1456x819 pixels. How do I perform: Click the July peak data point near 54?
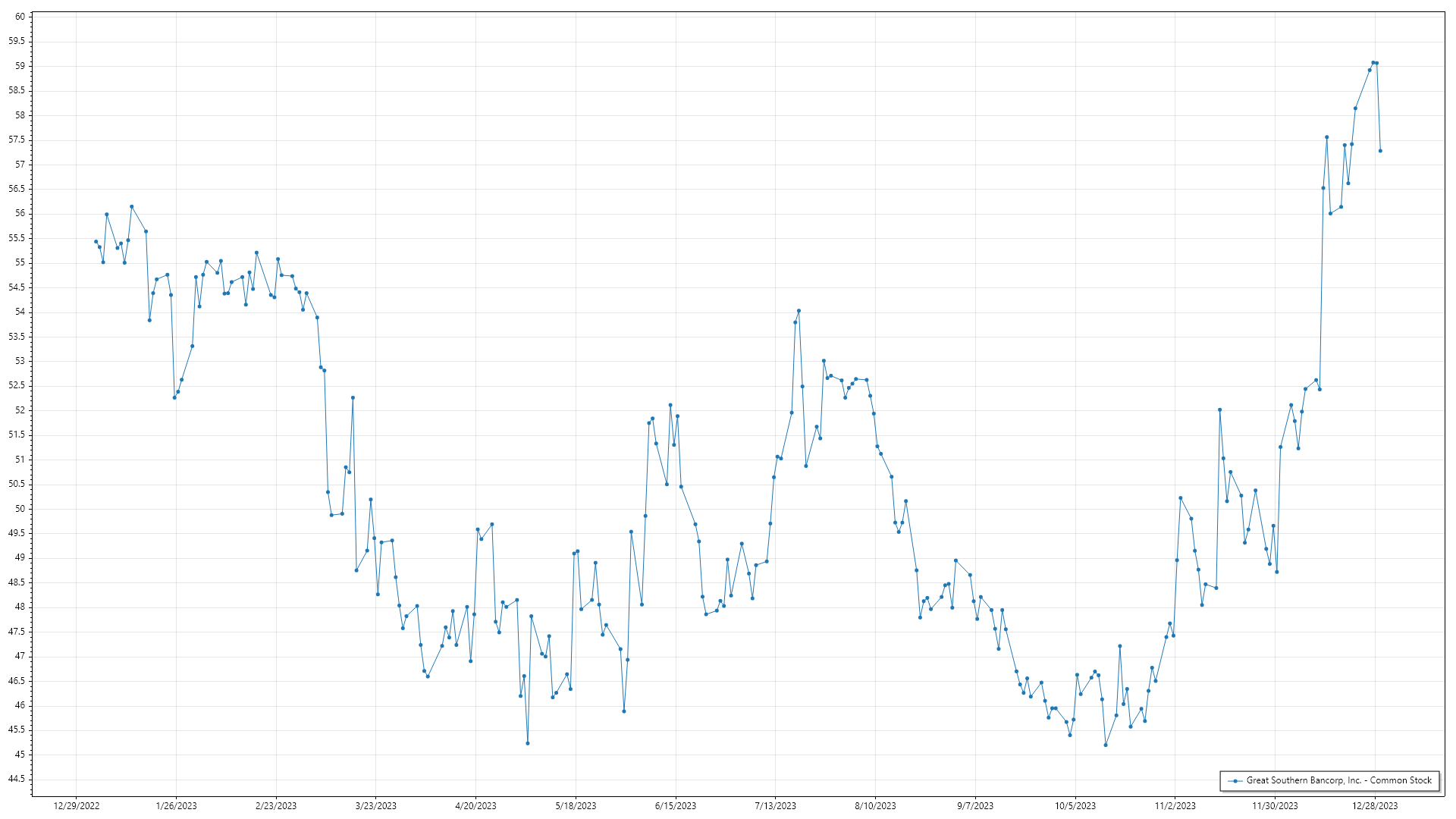[799, 311]
